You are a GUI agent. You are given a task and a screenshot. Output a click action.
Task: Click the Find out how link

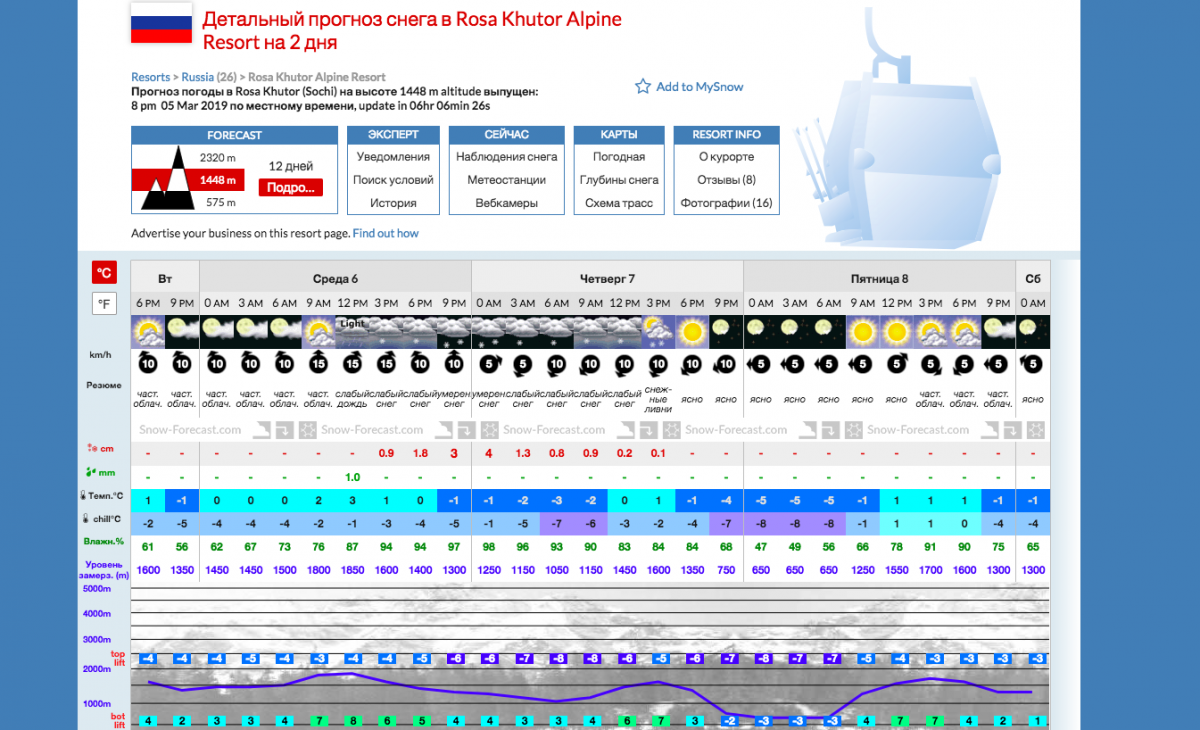(385, 233)
